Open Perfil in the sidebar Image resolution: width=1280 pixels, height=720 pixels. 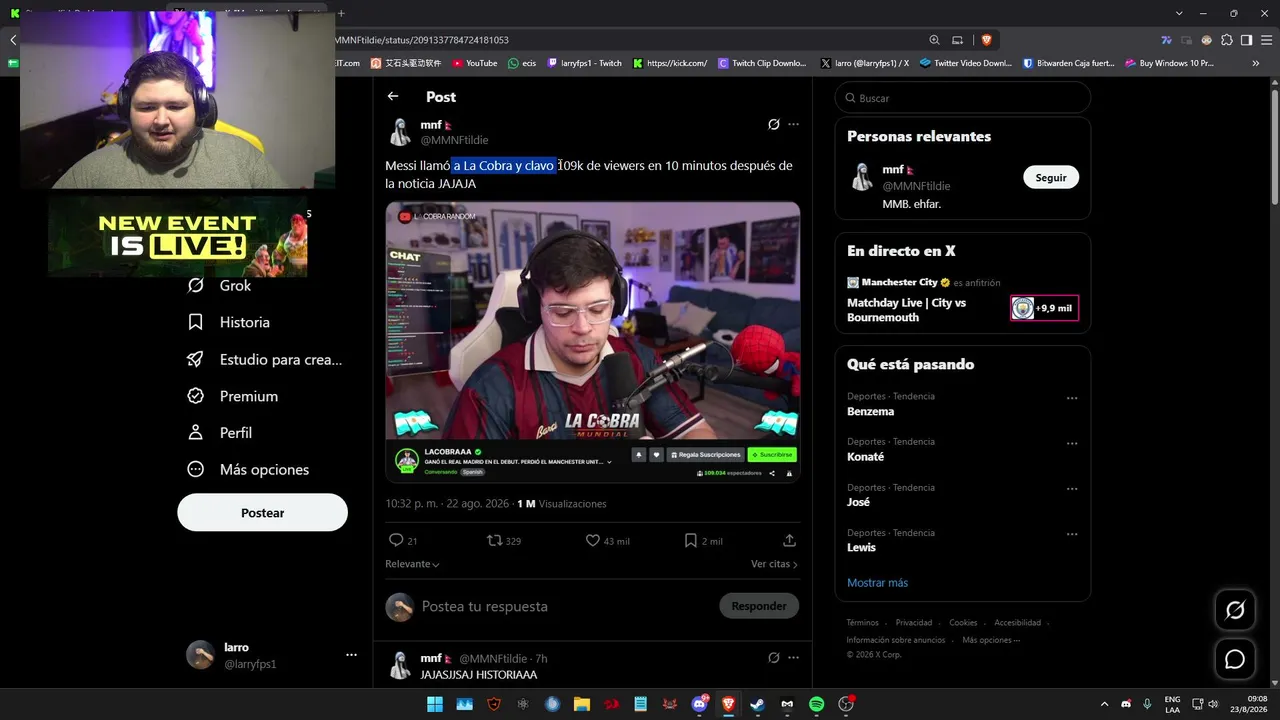click(220, 433)
